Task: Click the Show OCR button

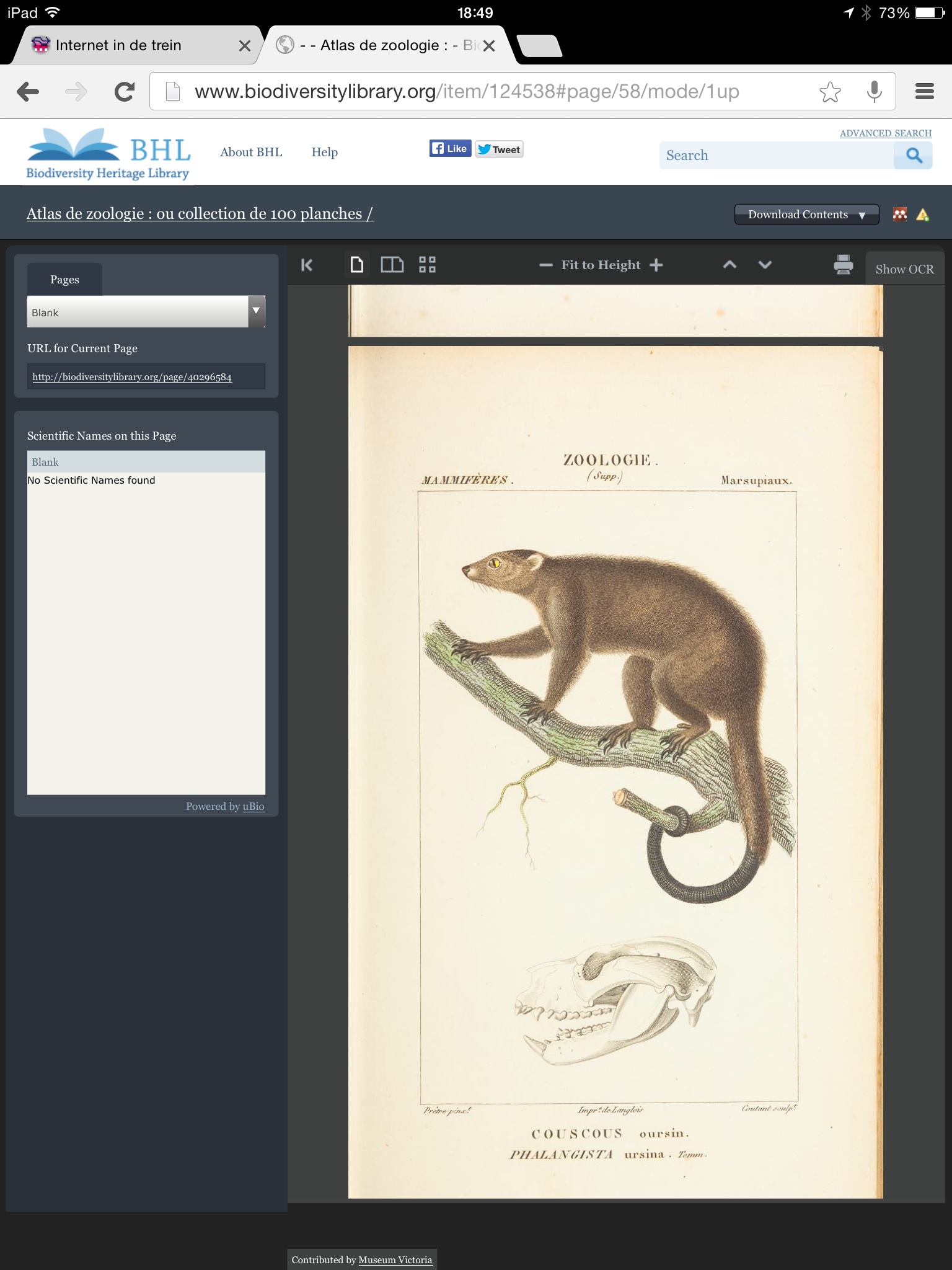Action: coord(904,269)
